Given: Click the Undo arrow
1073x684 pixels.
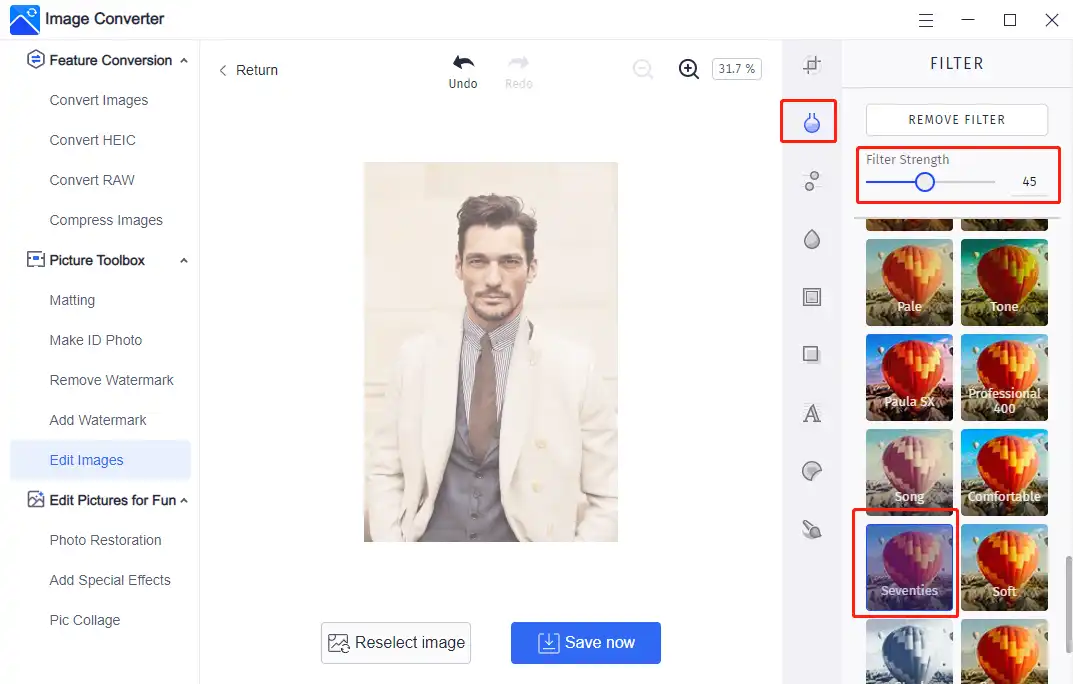Looking at the screenshot, I should (463, 63).
